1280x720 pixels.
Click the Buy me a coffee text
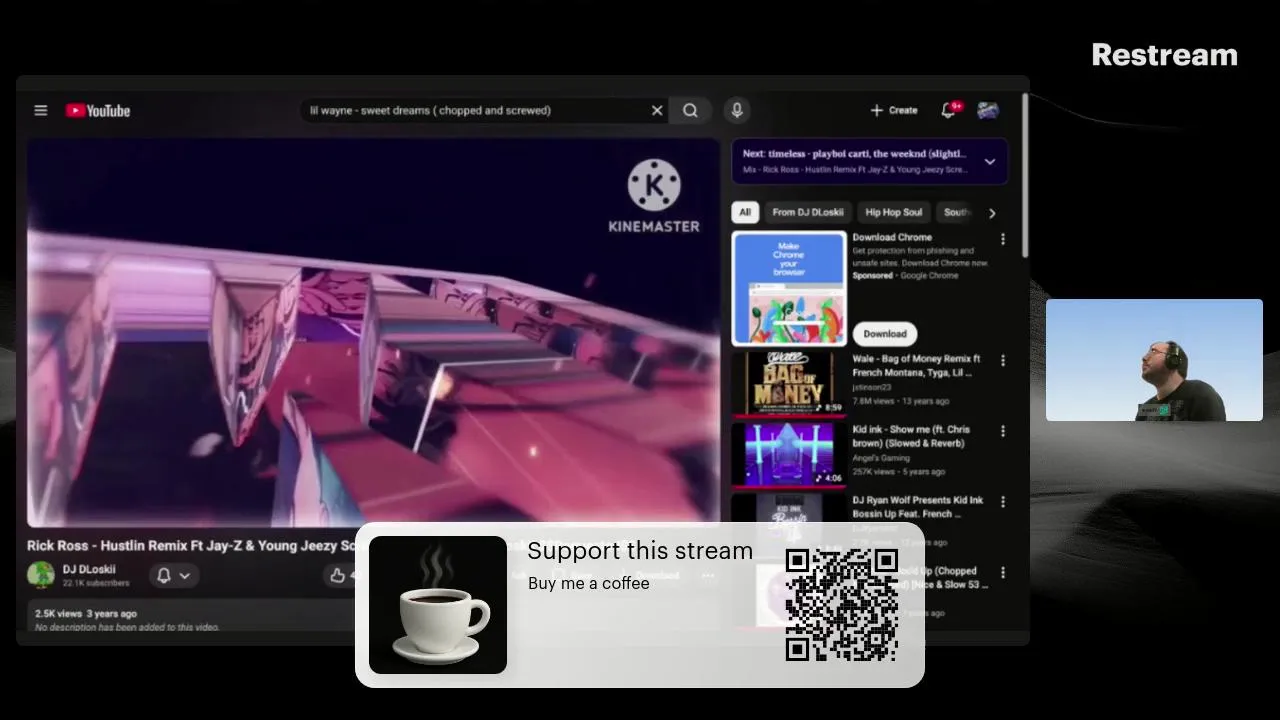589,583
